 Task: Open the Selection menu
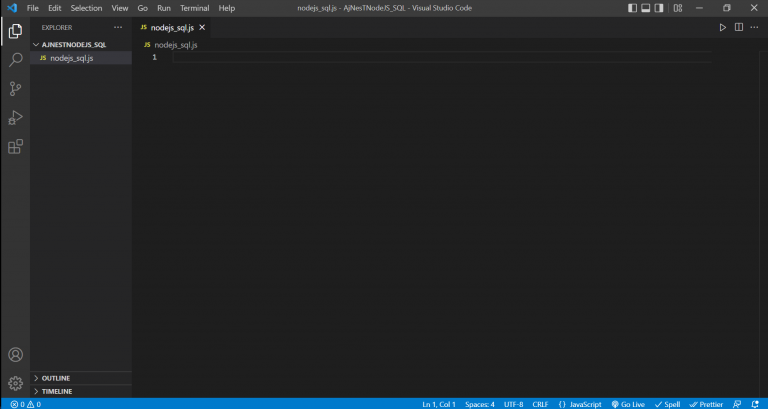pos(86,8)
